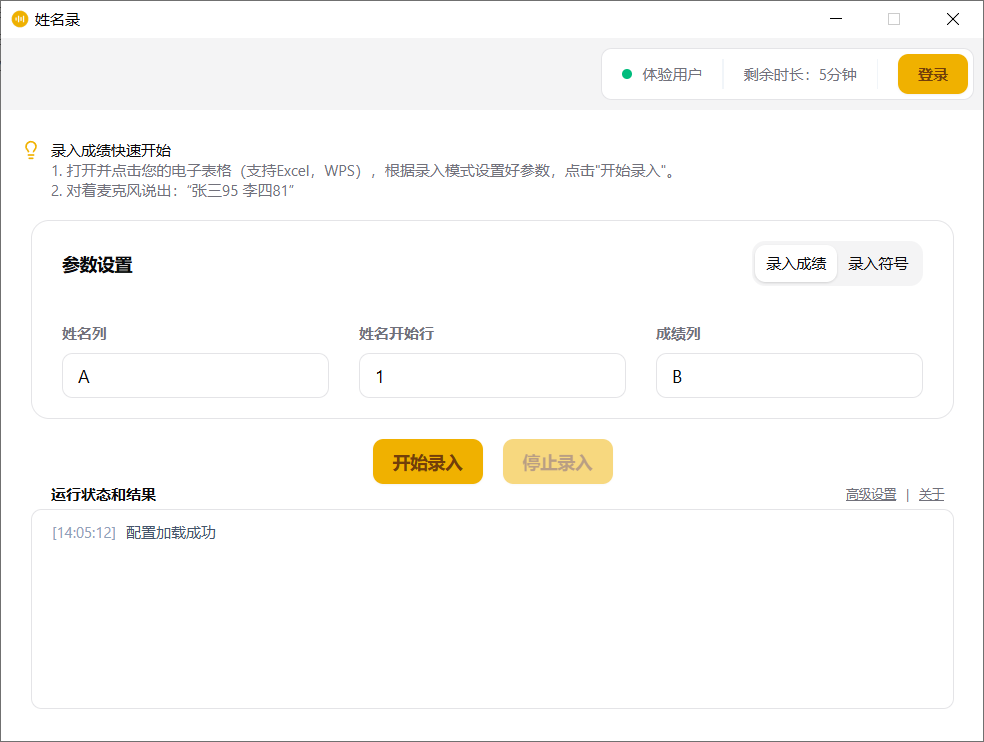
Task: Focus the 成绩列 input field
Action: (789, 375)
